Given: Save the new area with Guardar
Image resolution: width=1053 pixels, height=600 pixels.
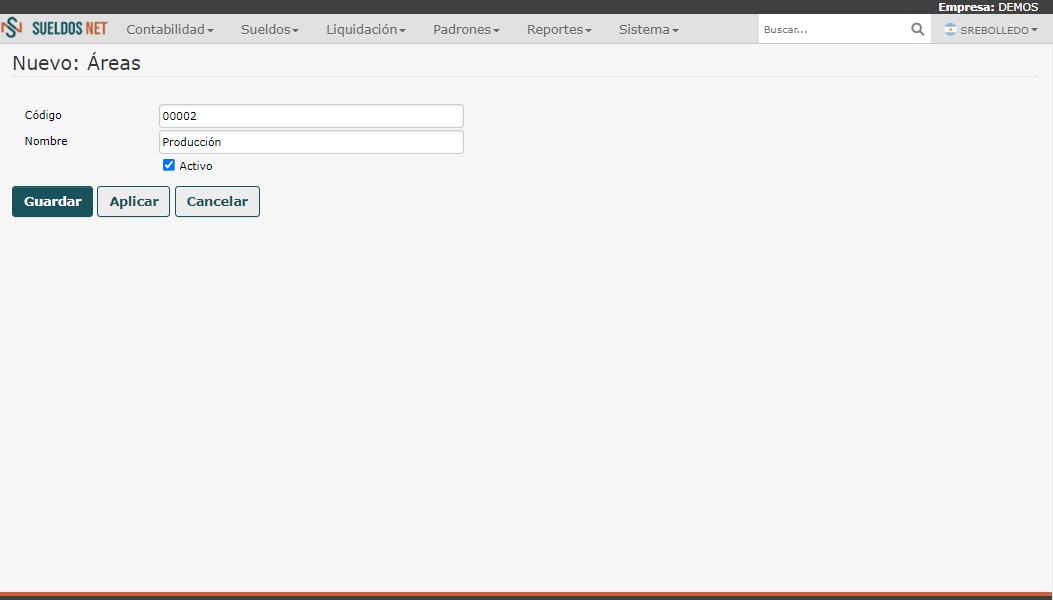Looking at the screenshot, I should pyautogui.click(x=52, y=202).
